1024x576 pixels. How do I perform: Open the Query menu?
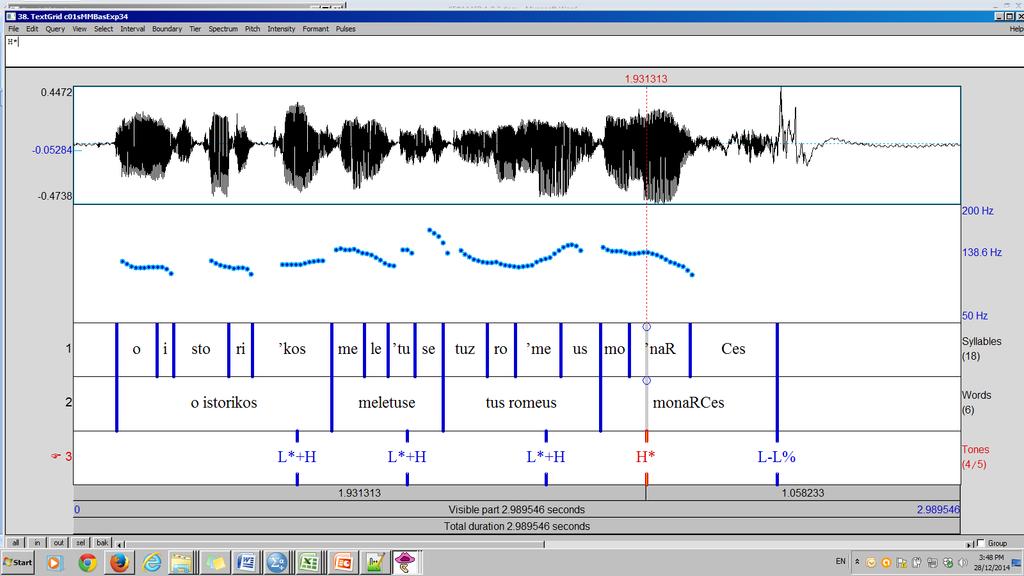coord(55,29)
